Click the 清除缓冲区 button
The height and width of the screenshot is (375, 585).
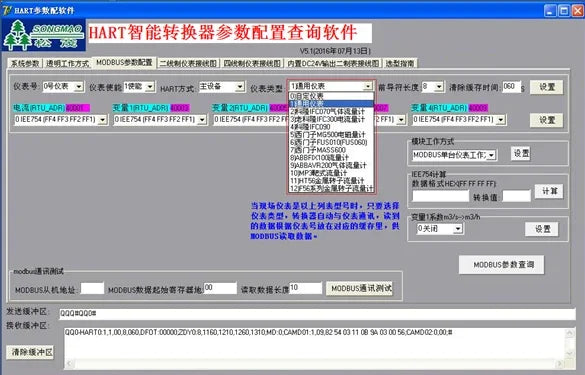click(30, 352)
